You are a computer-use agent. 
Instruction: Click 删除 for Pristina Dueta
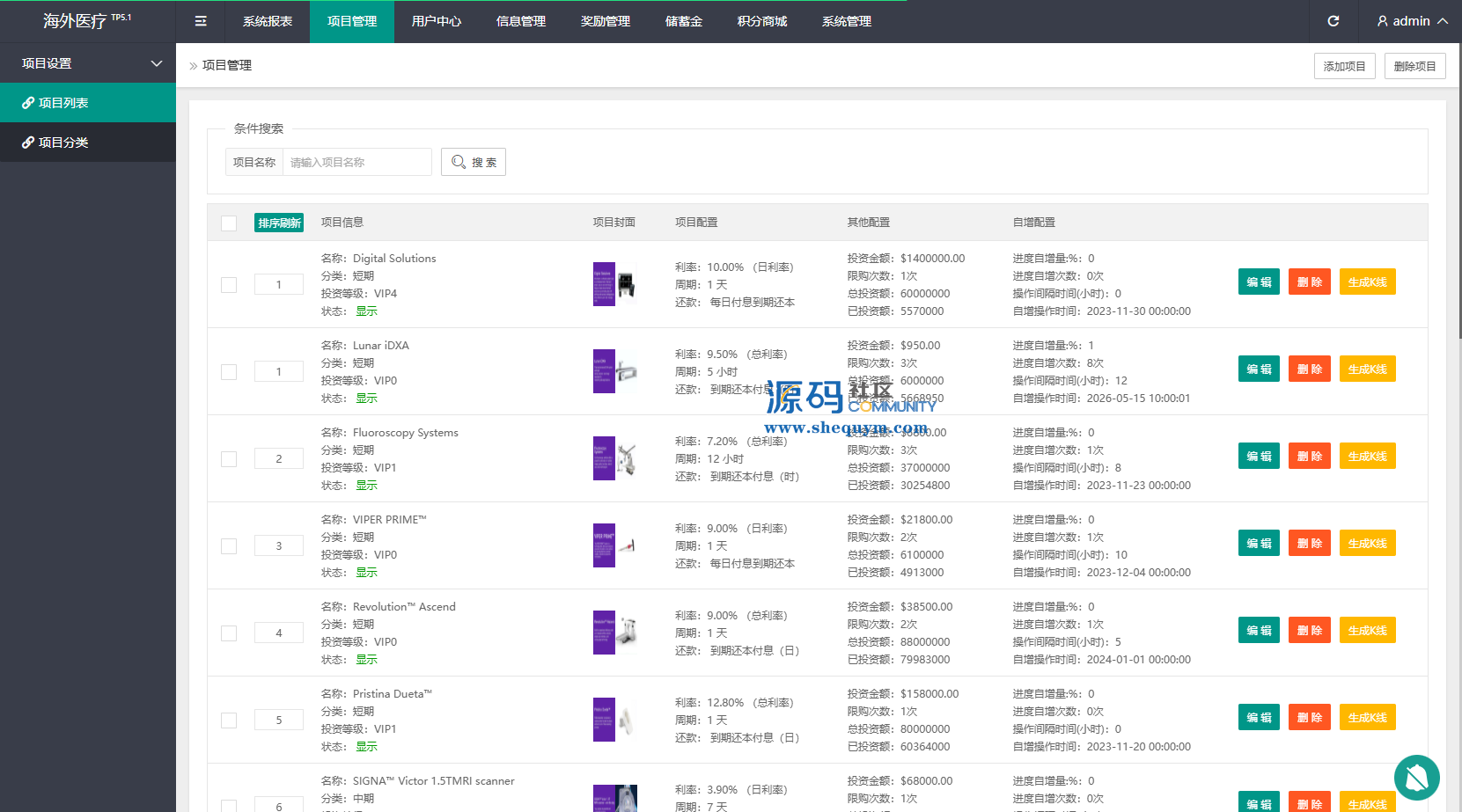[x=1310, y=717]
